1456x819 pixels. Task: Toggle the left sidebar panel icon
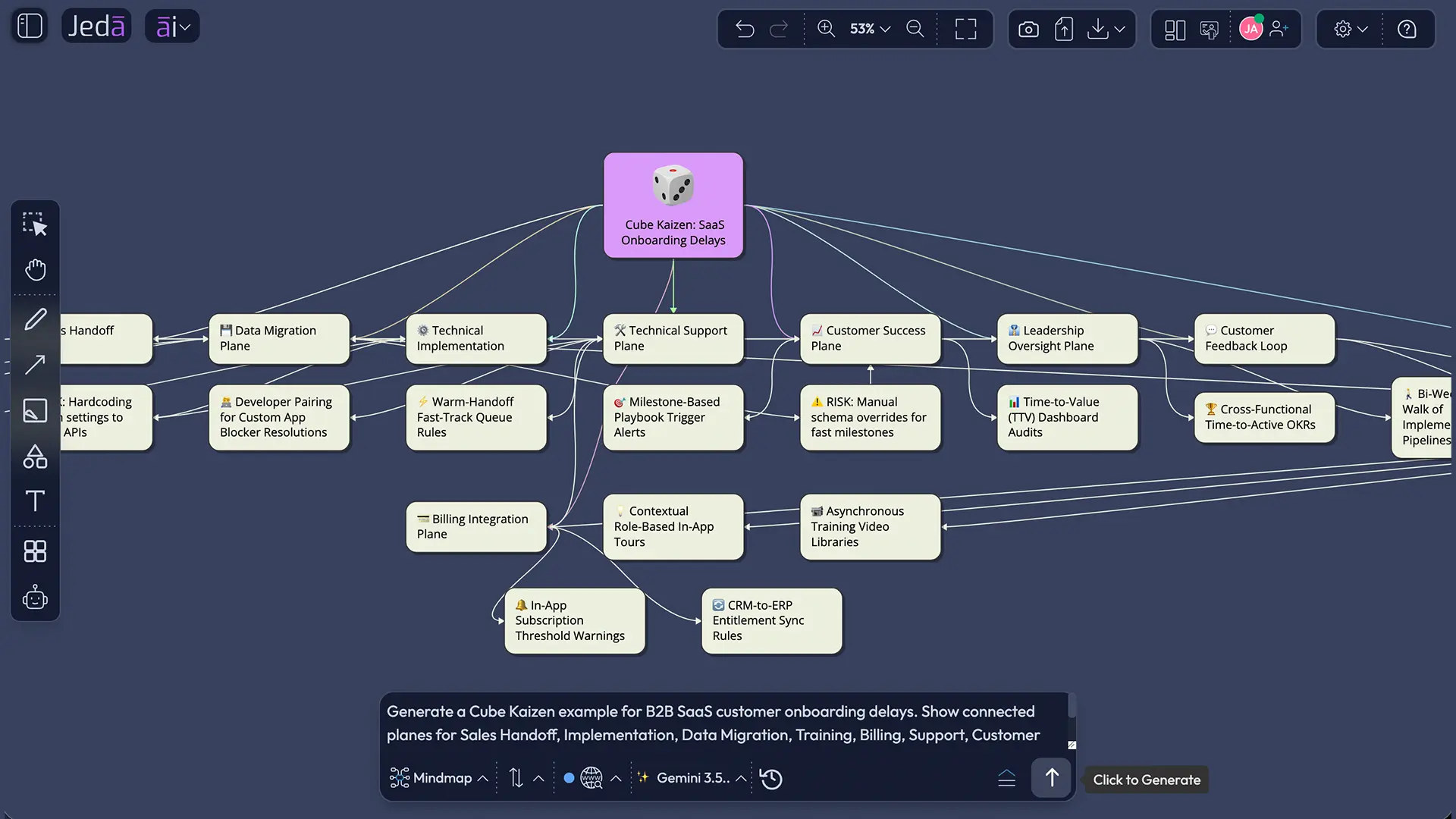(x=30, y=27)
